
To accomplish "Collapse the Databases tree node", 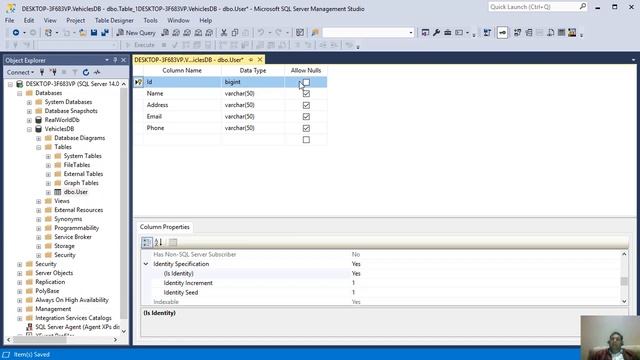I will tap(20, 93).
